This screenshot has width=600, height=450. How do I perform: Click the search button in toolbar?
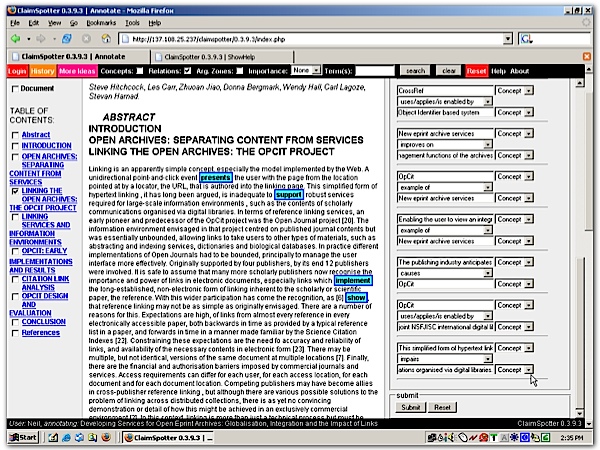pyautogui.click(x=415, y=71)
